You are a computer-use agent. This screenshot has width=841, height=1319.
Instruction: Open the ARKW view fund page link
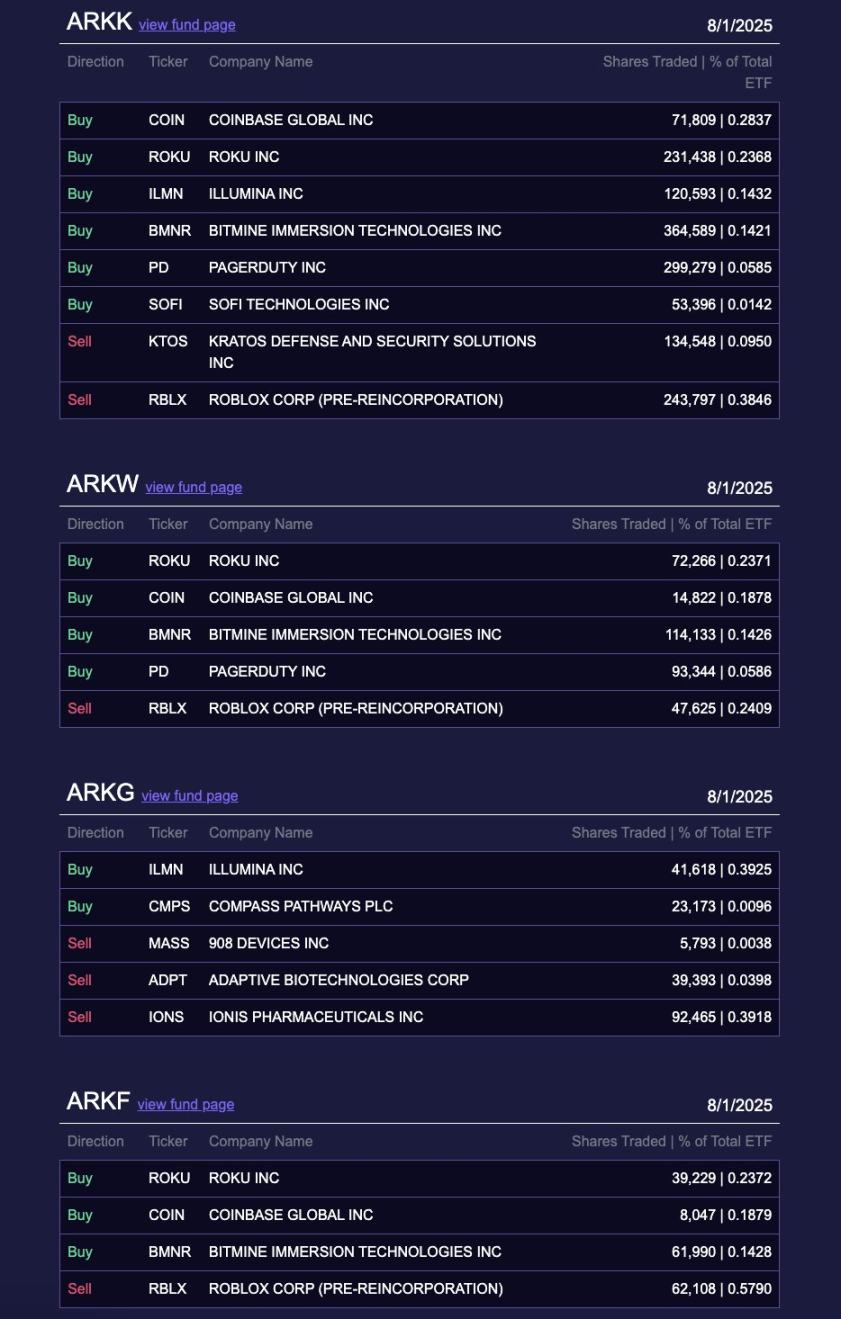pyautogui.click(x=193, y=488)
